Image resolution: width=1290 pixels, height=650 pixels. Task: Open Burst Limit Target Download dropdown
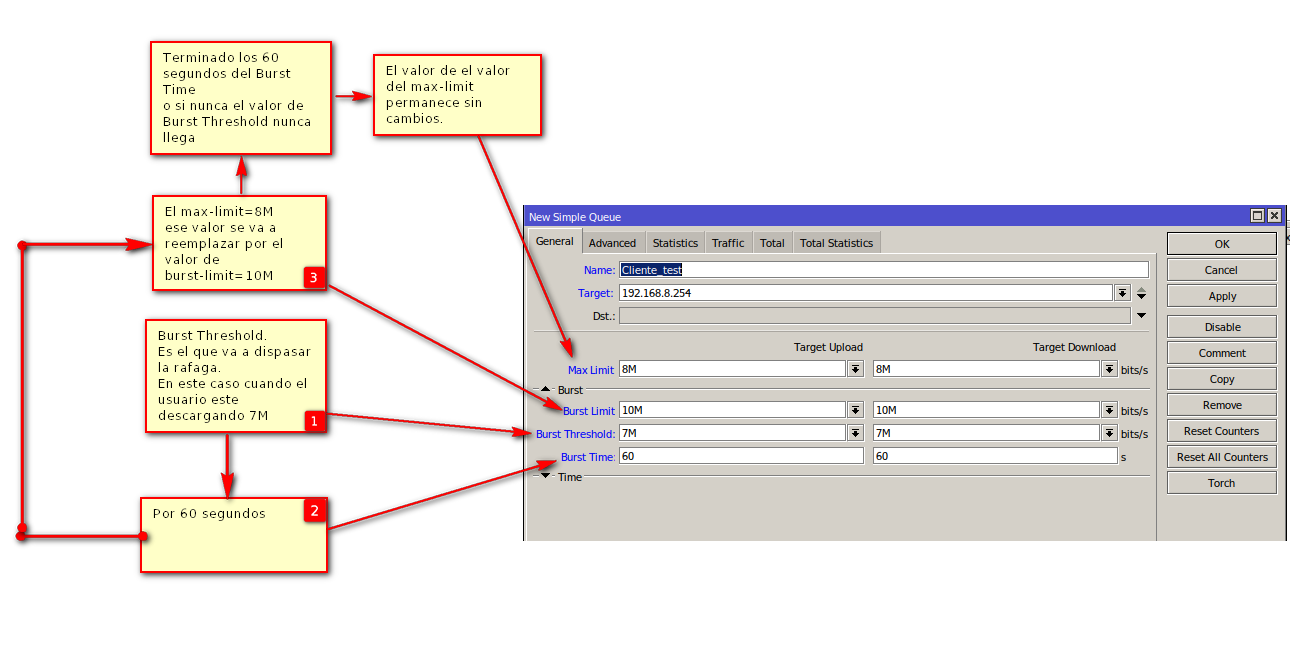pyautogui.click(x=1109, y=410)
